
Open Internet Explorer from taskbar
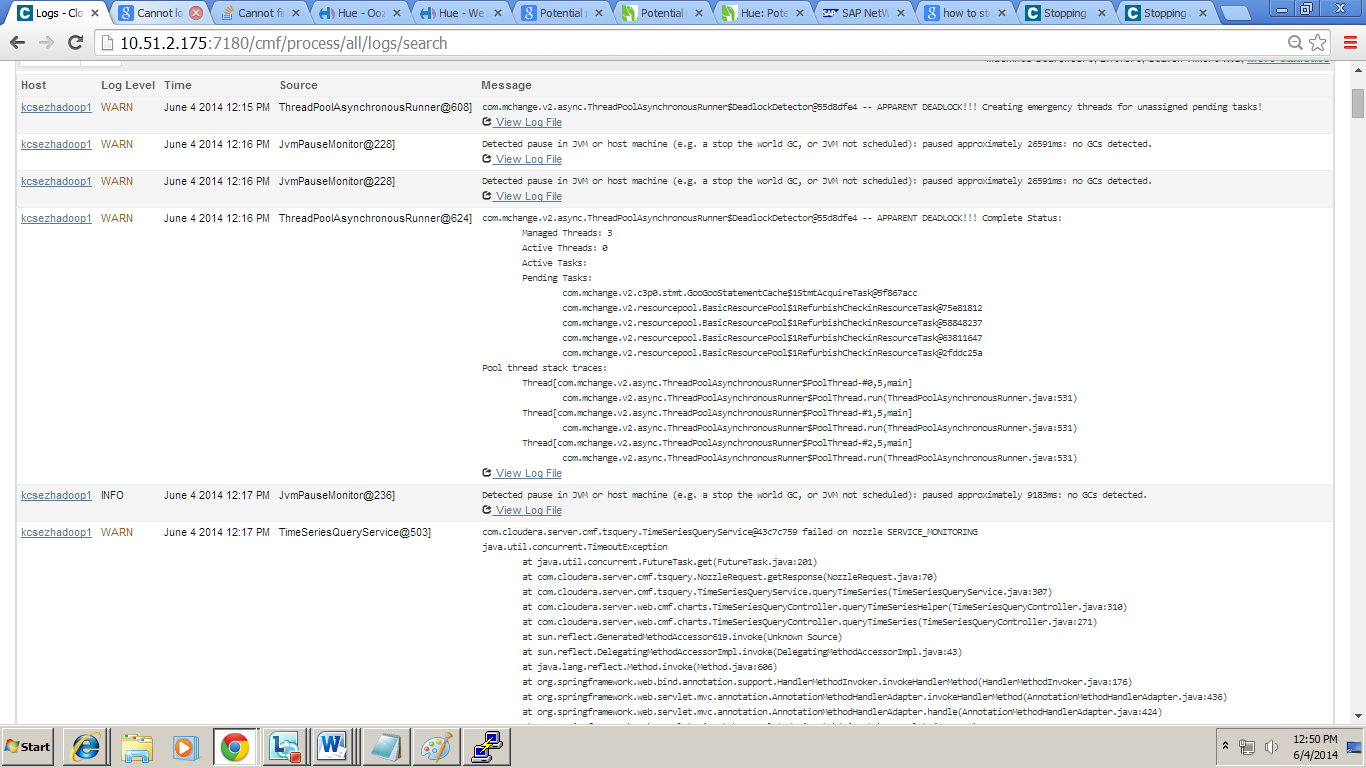pos(87,747)
